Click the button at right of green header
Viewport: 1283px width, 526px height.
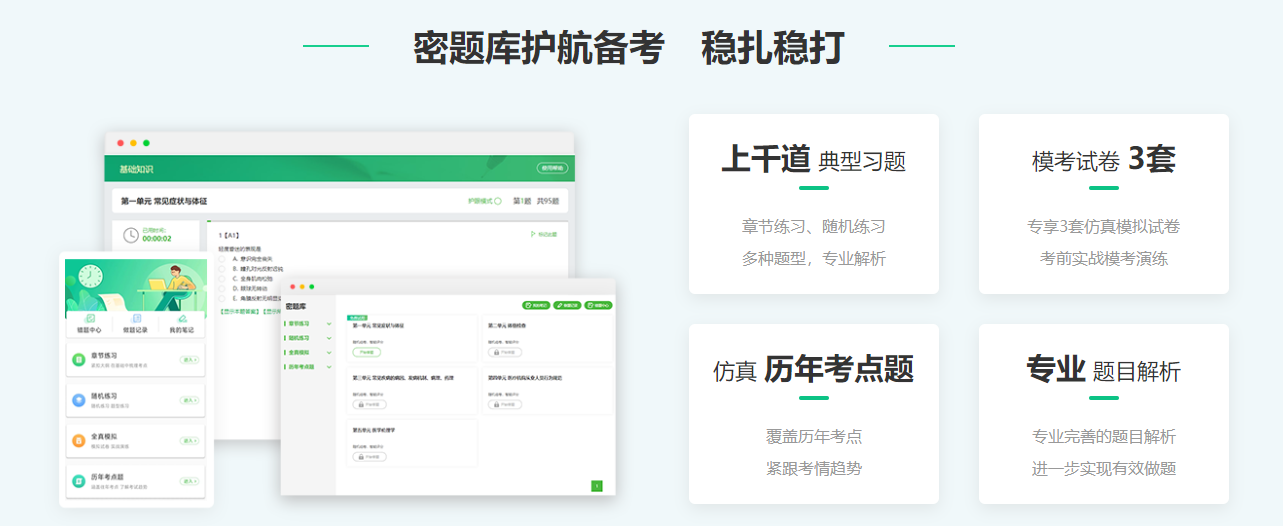coord(551,168)
